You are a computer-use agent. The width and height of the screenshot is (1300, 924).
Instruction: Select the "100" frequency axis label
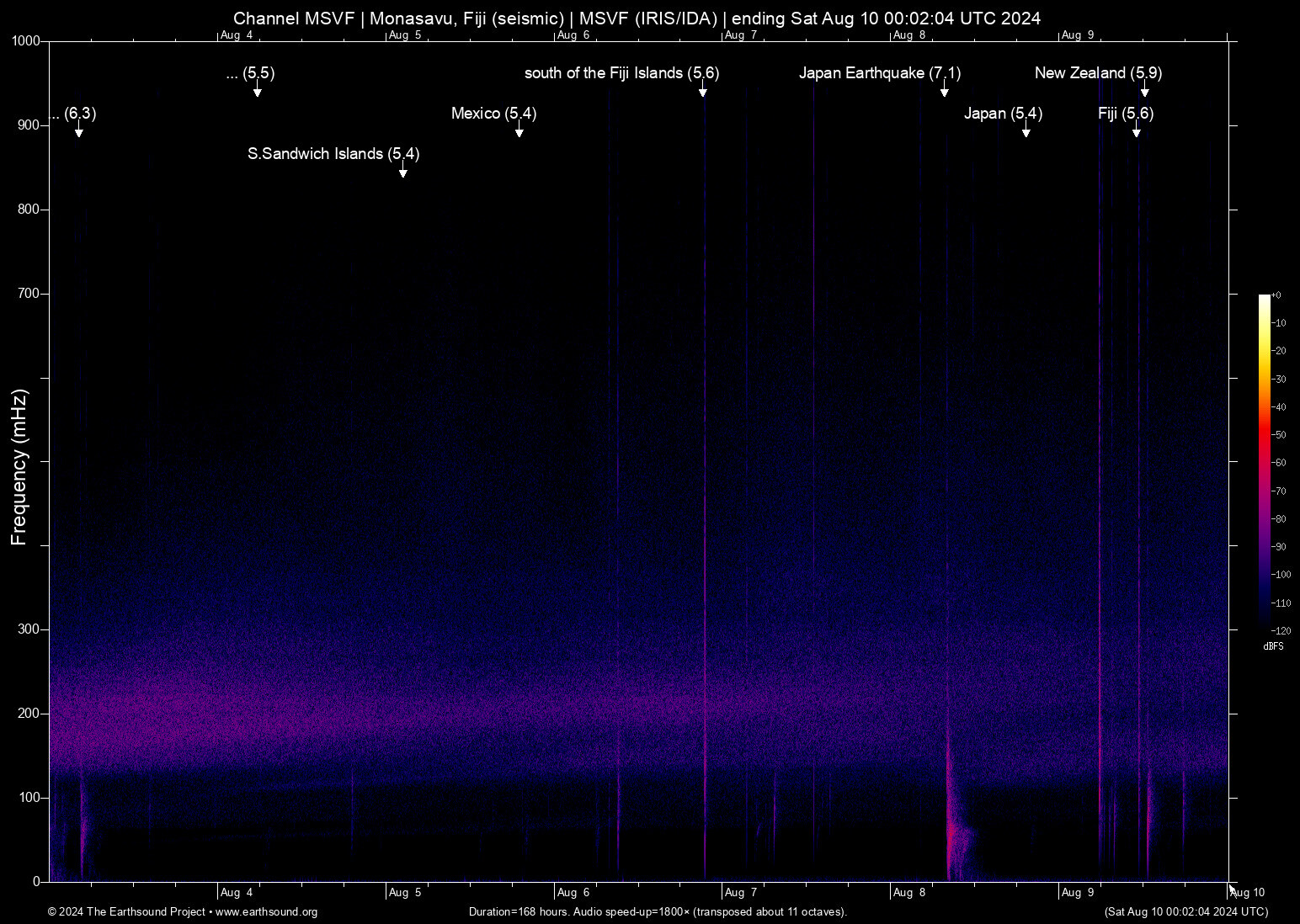point(29,798)
